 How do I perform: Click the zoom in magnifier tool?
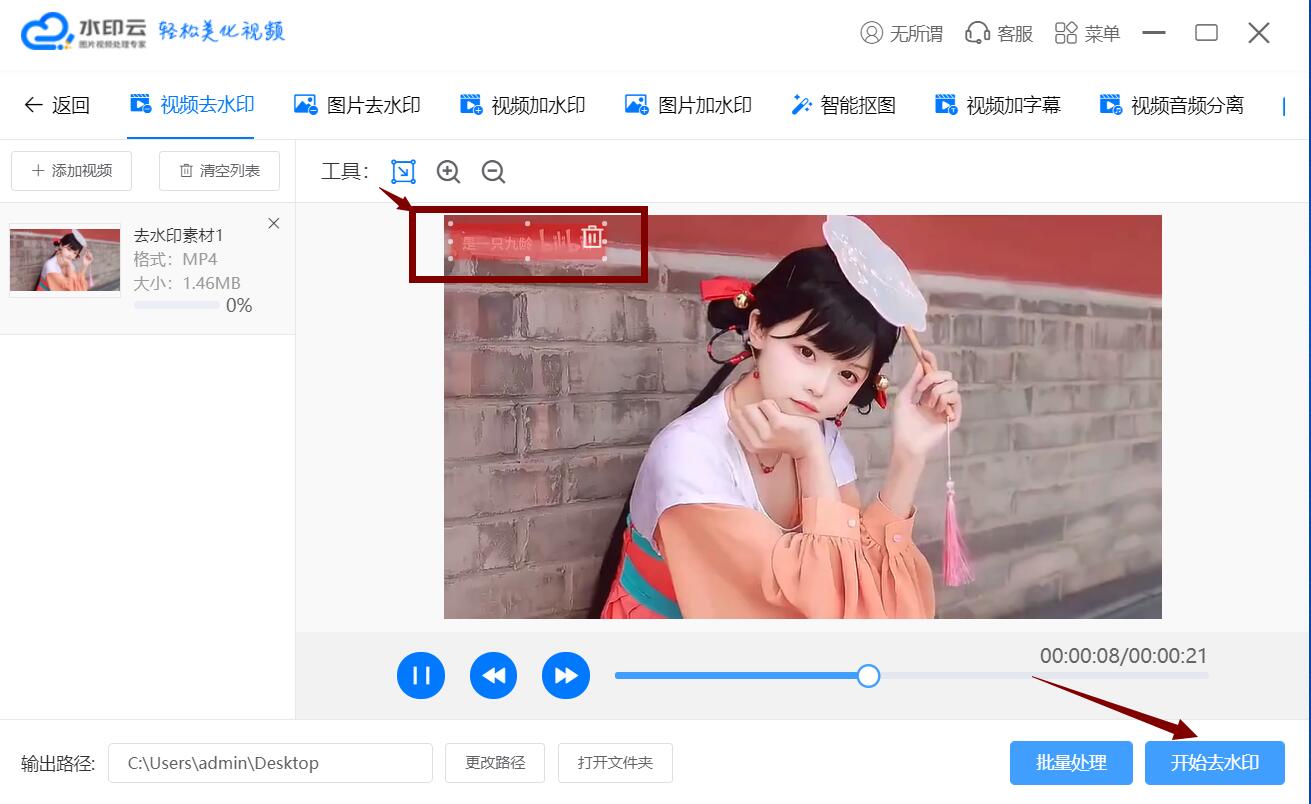pos(447,171)
